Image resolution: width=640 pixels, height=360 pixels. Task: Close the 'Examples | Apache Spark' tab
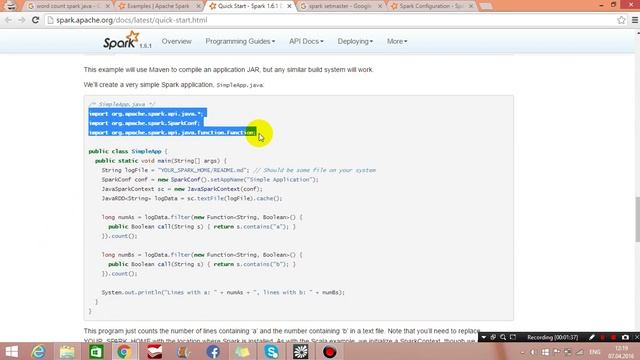198,6
